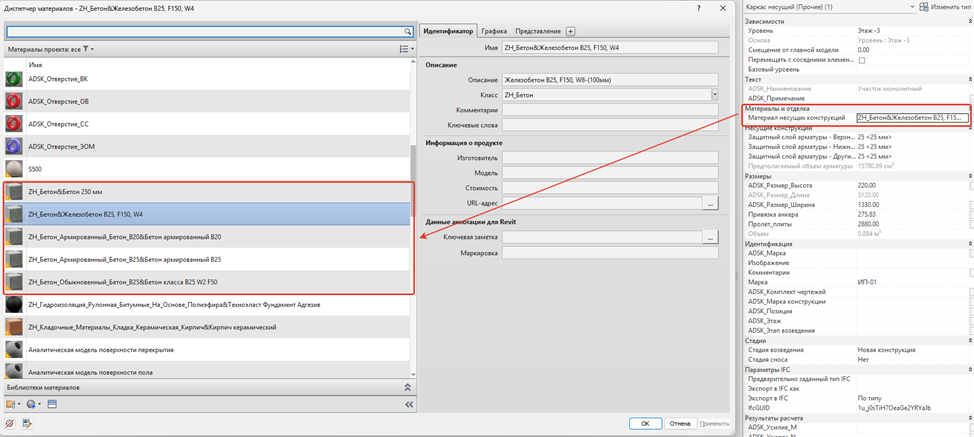The width and height of the screenshot is (974, 437).
Task: Click the ADSK_Отверстие_СС material icon
Action: click(x=14, y=124)
